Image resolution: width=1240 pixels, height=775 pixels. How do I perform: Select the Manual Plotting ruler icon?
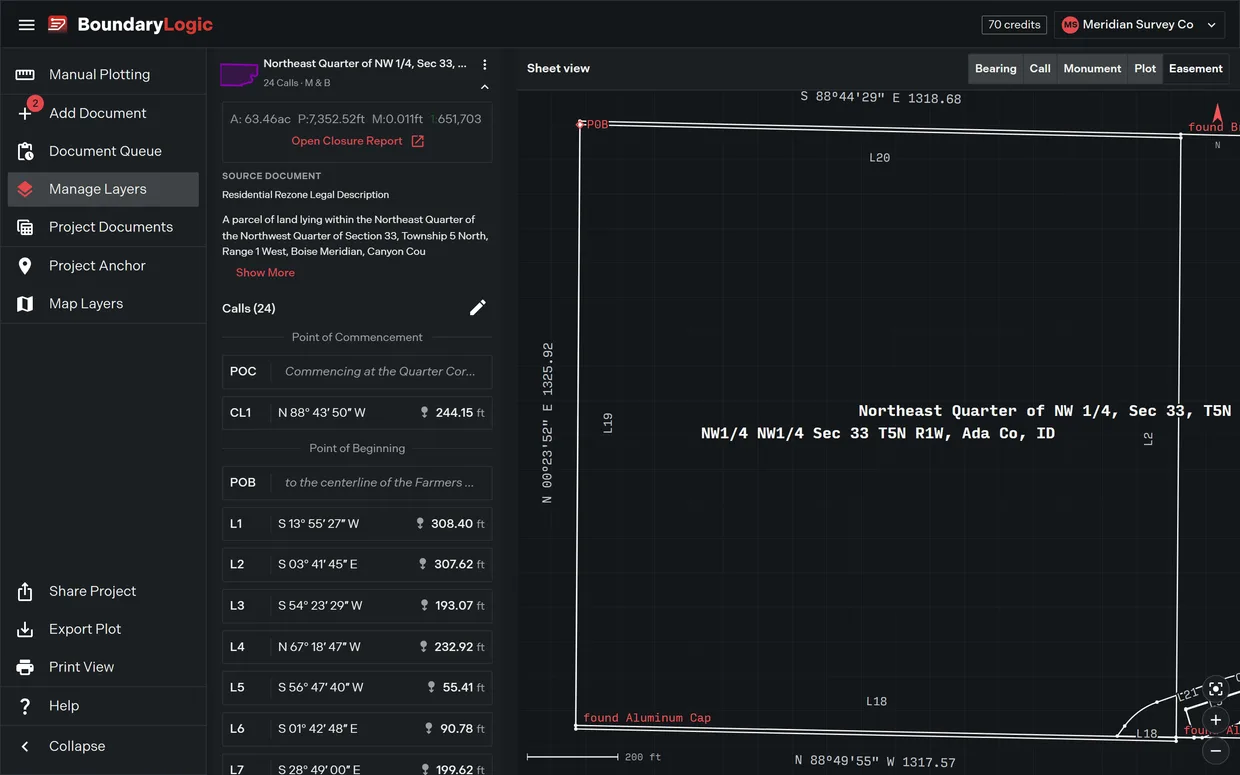point(25,75)
